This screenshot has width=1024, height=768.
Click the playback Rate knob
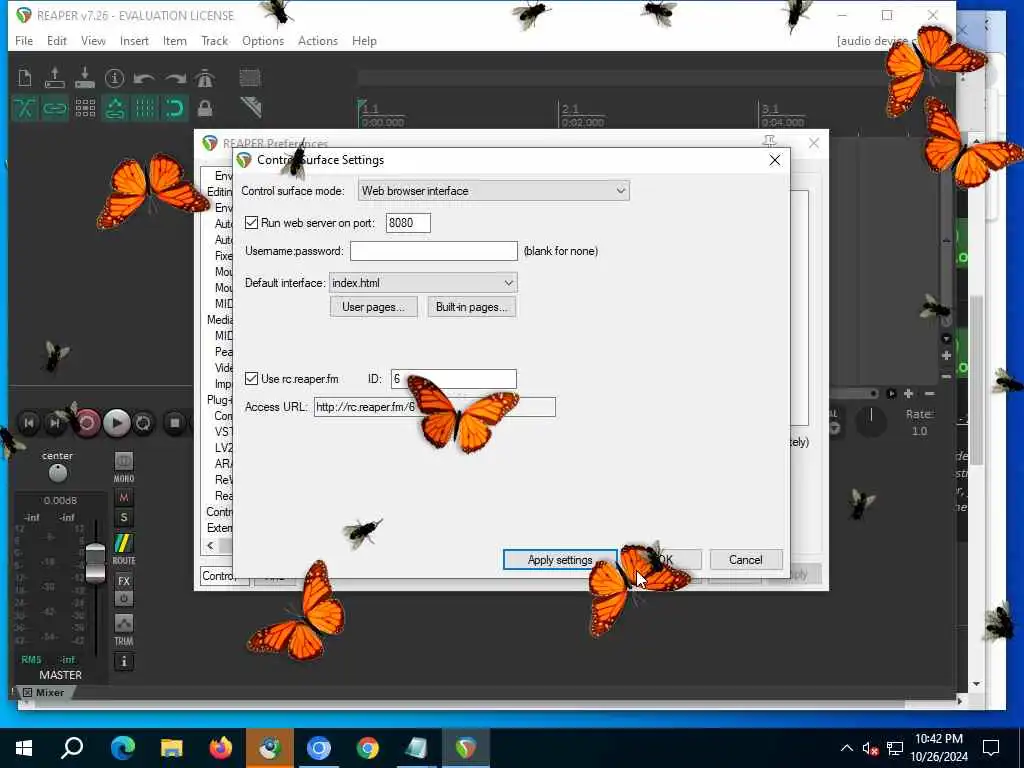871,419
